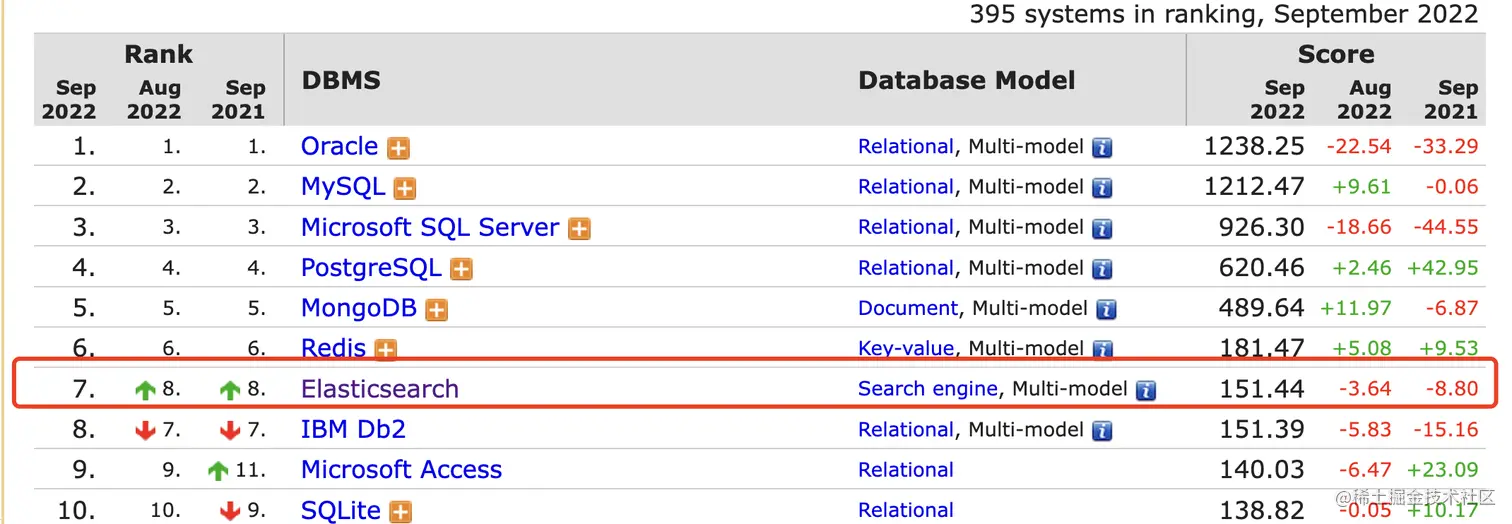Select the score value 140.03

tap(1262, 470)
